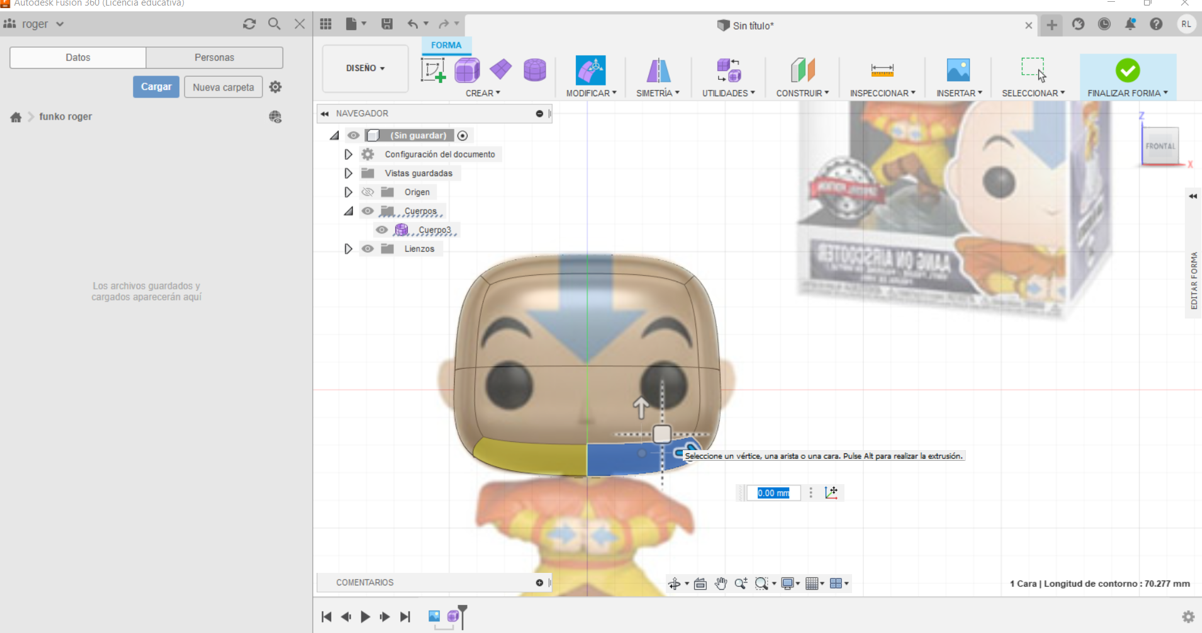
Task: Open the job status clock icon
Action: click(1104, 25)
